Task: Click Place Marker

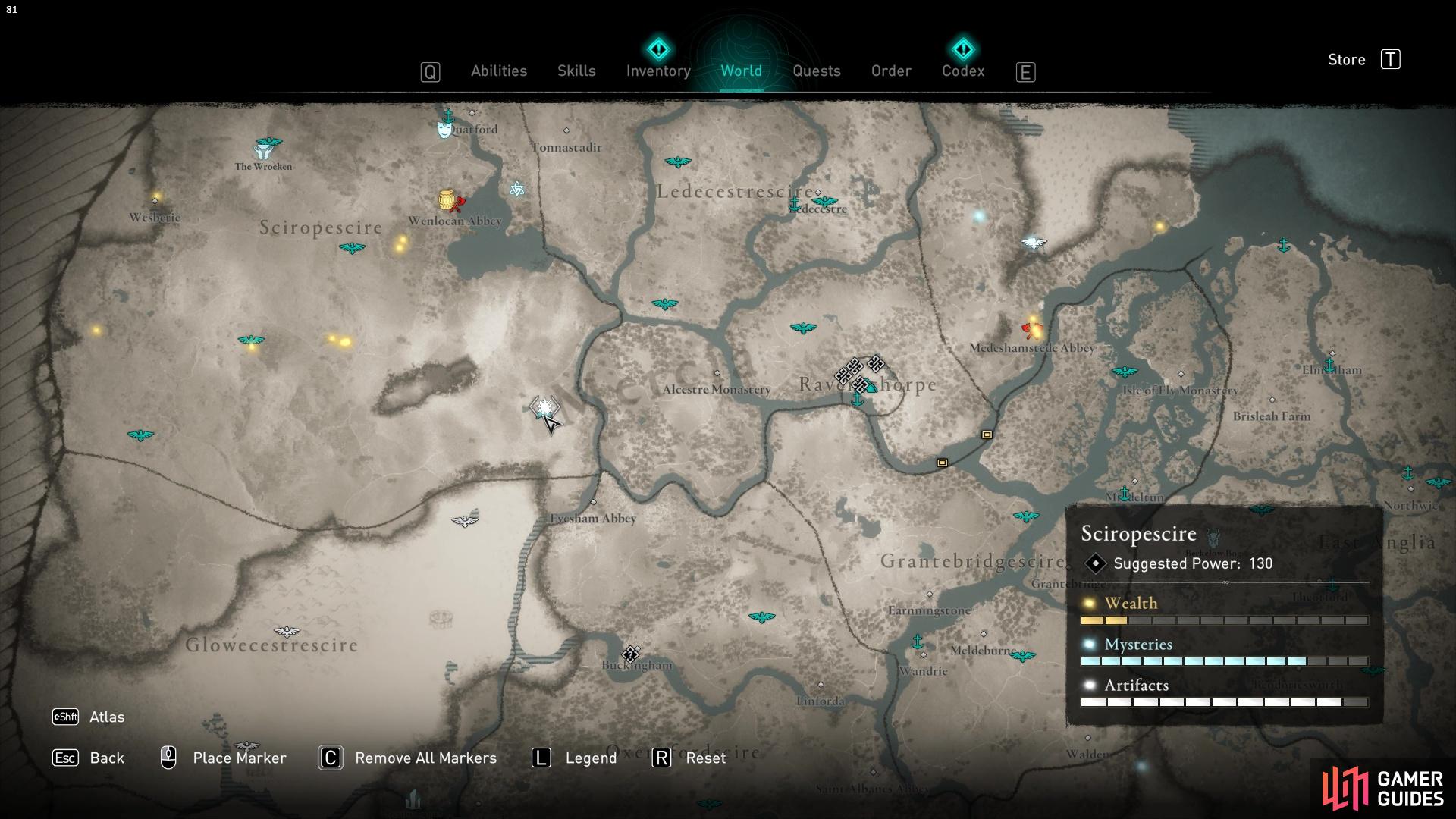Action: point(240,758)
